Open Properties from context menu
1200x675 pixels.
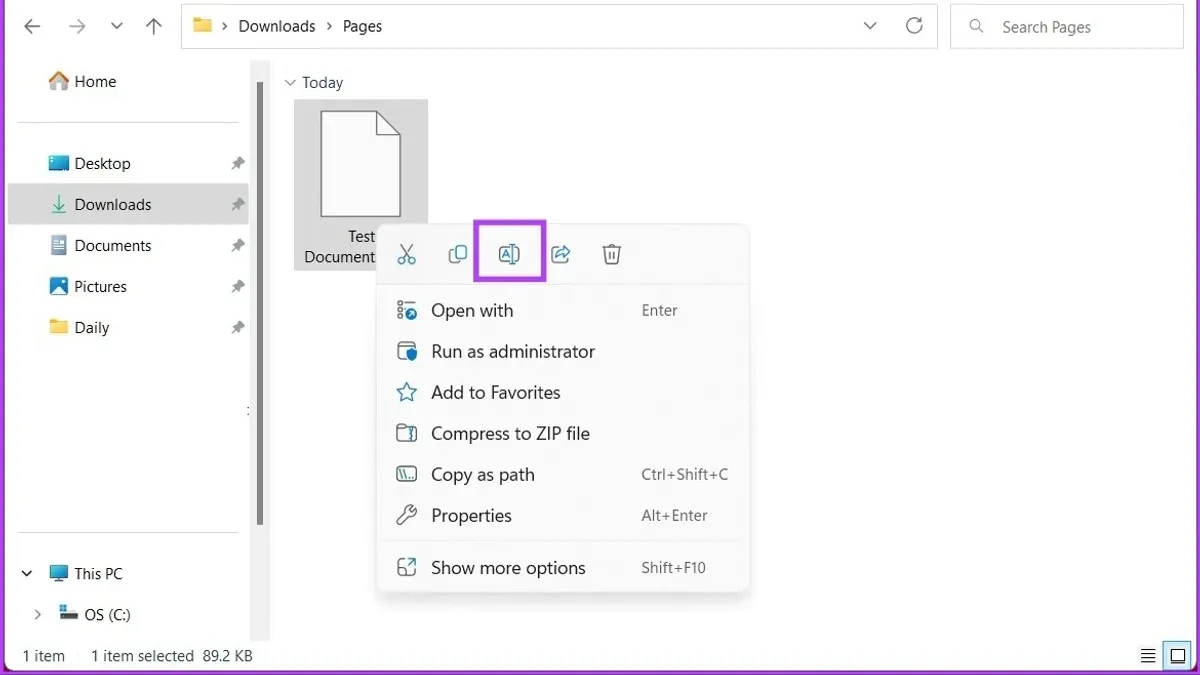click(562, 516)
